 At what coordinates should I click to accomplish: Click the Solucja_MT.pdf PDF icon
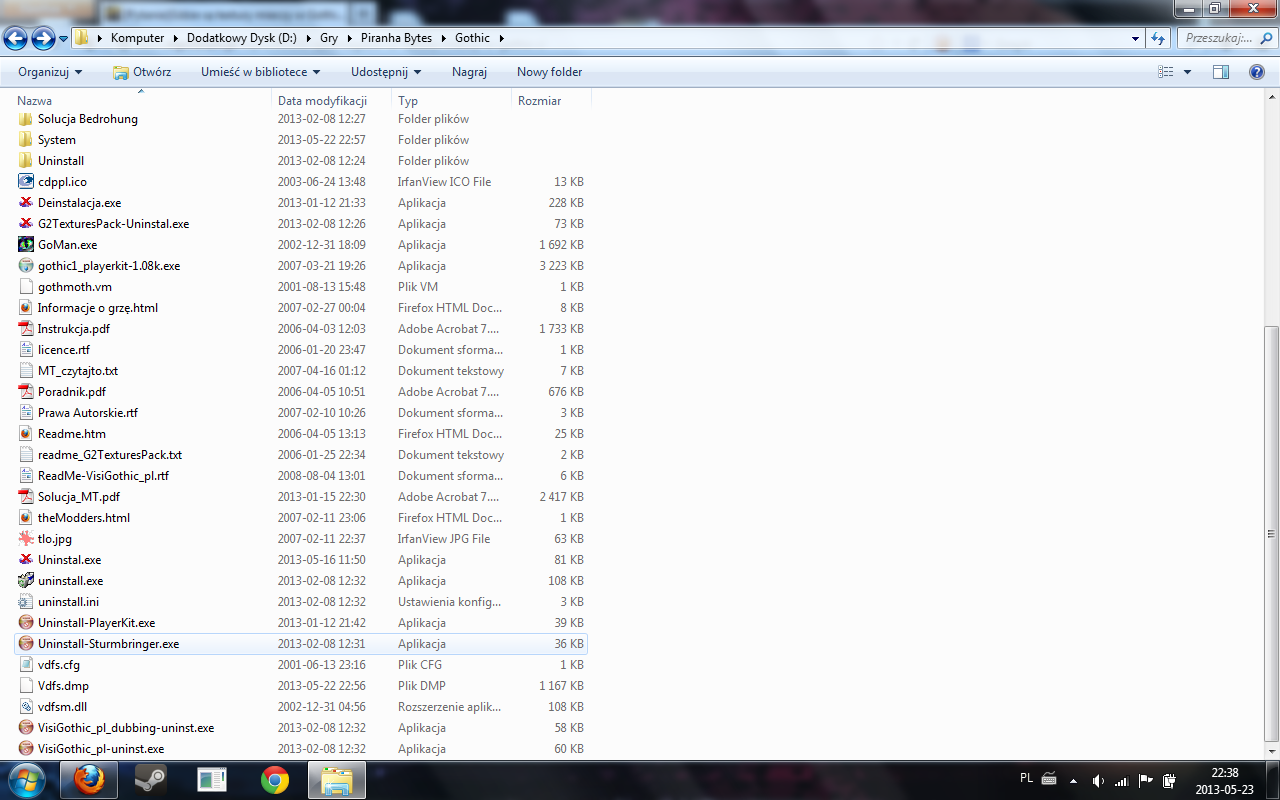pyautogui.click(x=26, y=497)
